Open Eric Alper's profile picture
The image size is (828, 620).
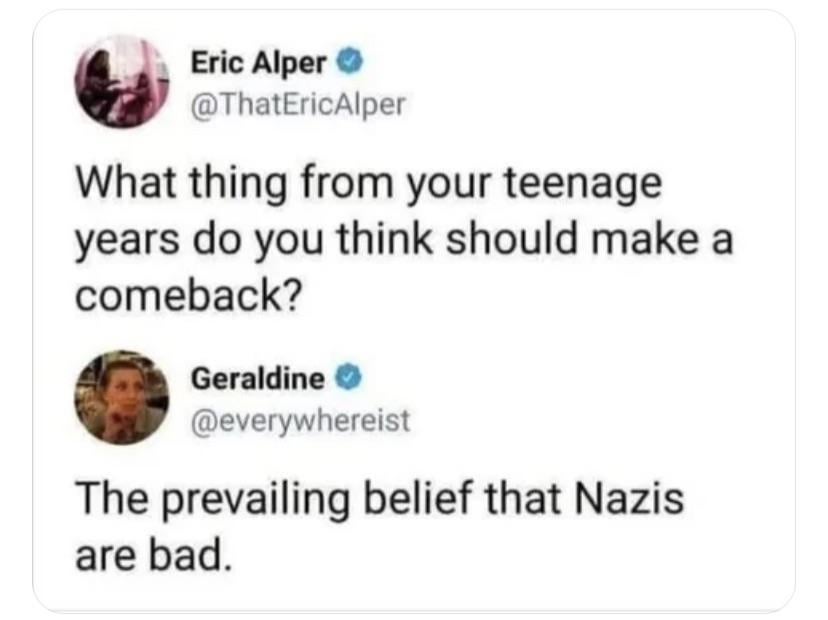click(121, 82)
